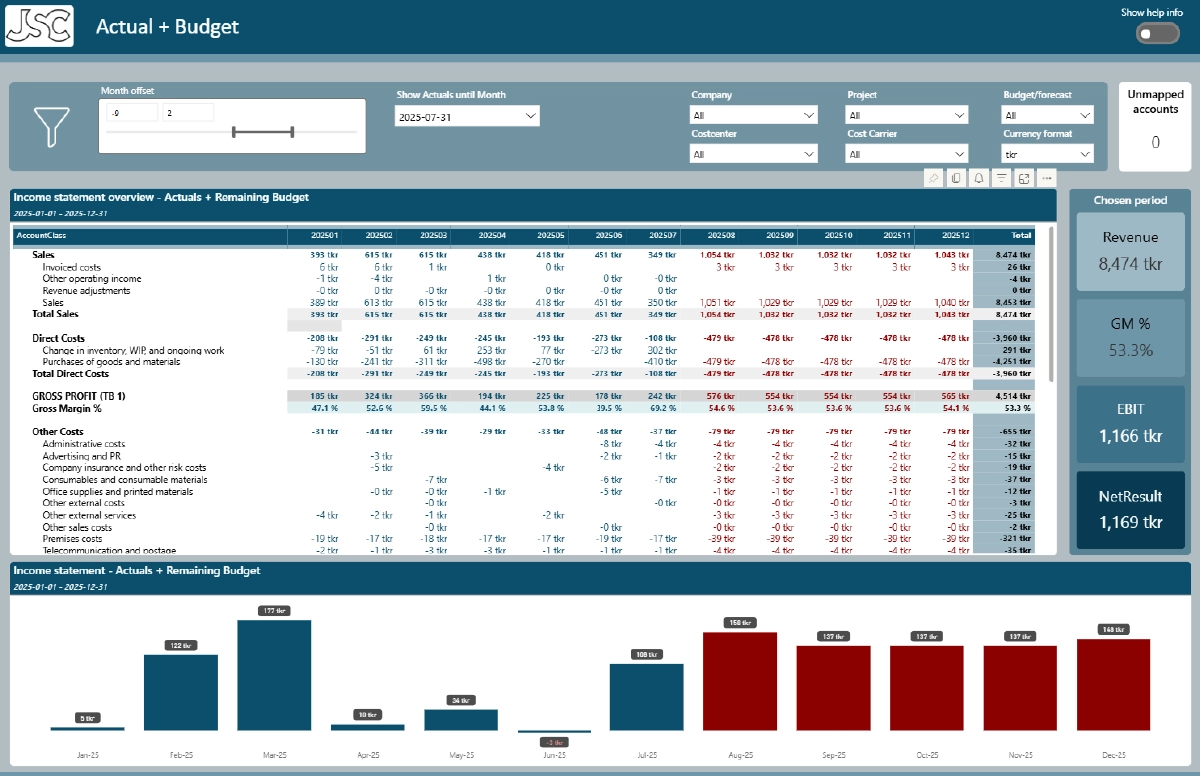Open the Cost Carrier dropdown
This screenshot has width=1200, height=776.
point(906,153)
